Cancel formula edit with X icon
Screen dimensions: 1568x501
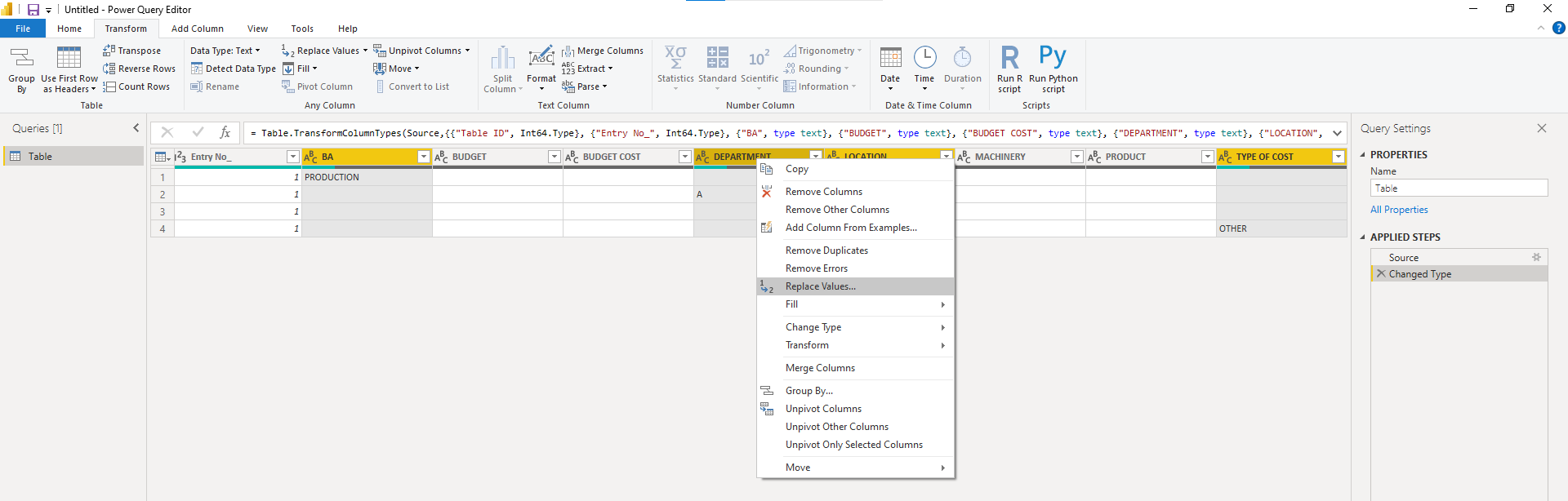pyautogui.click(x=167, y=132)
